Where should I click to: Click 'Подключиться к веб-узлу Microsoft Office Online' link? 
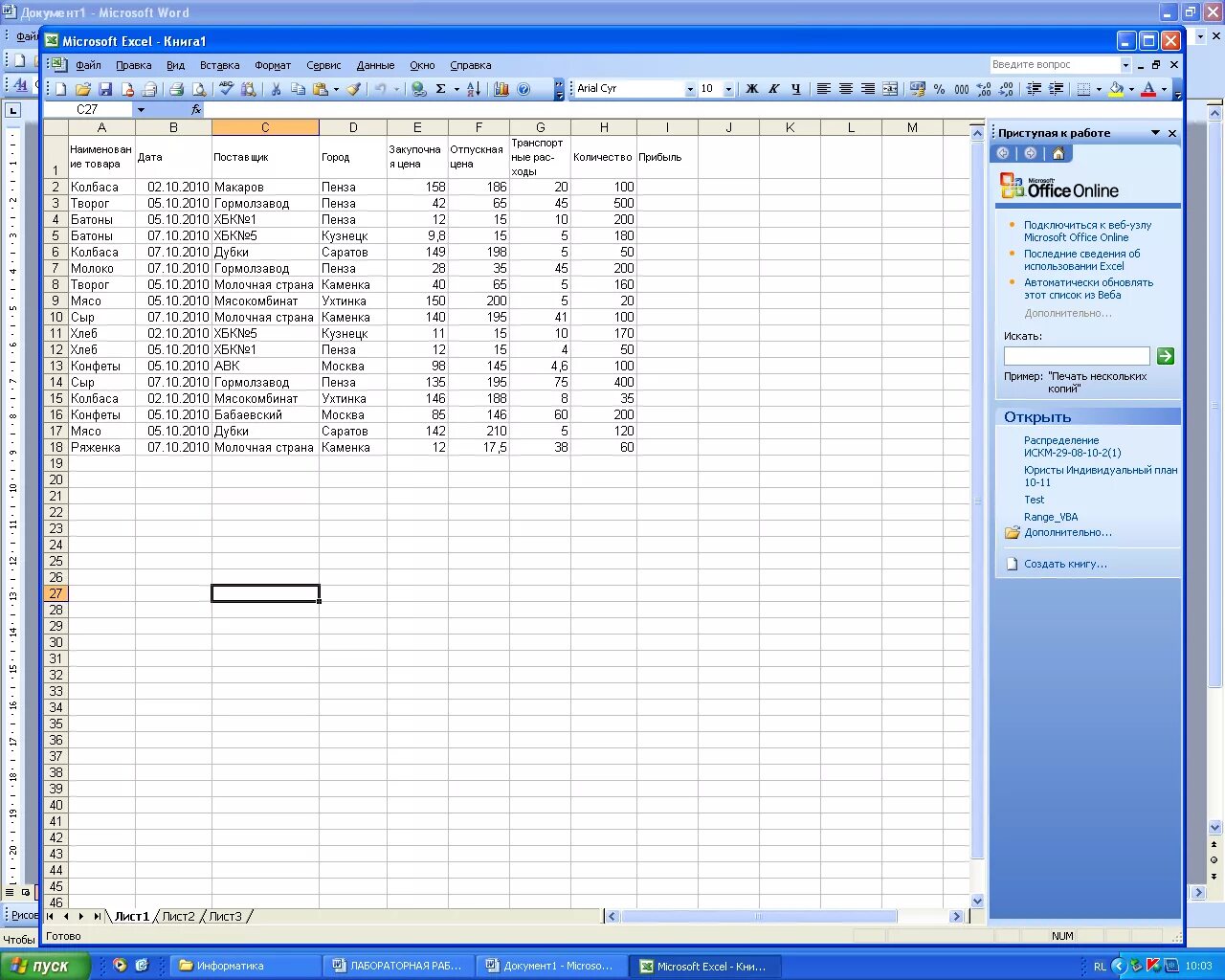click(1087, 231)
